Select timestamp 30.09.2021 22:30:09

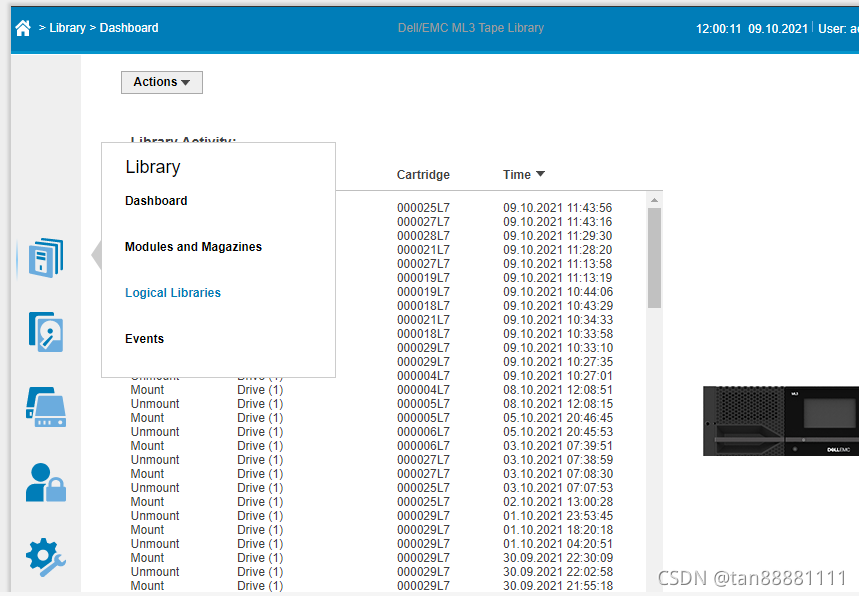pos(558,558)
